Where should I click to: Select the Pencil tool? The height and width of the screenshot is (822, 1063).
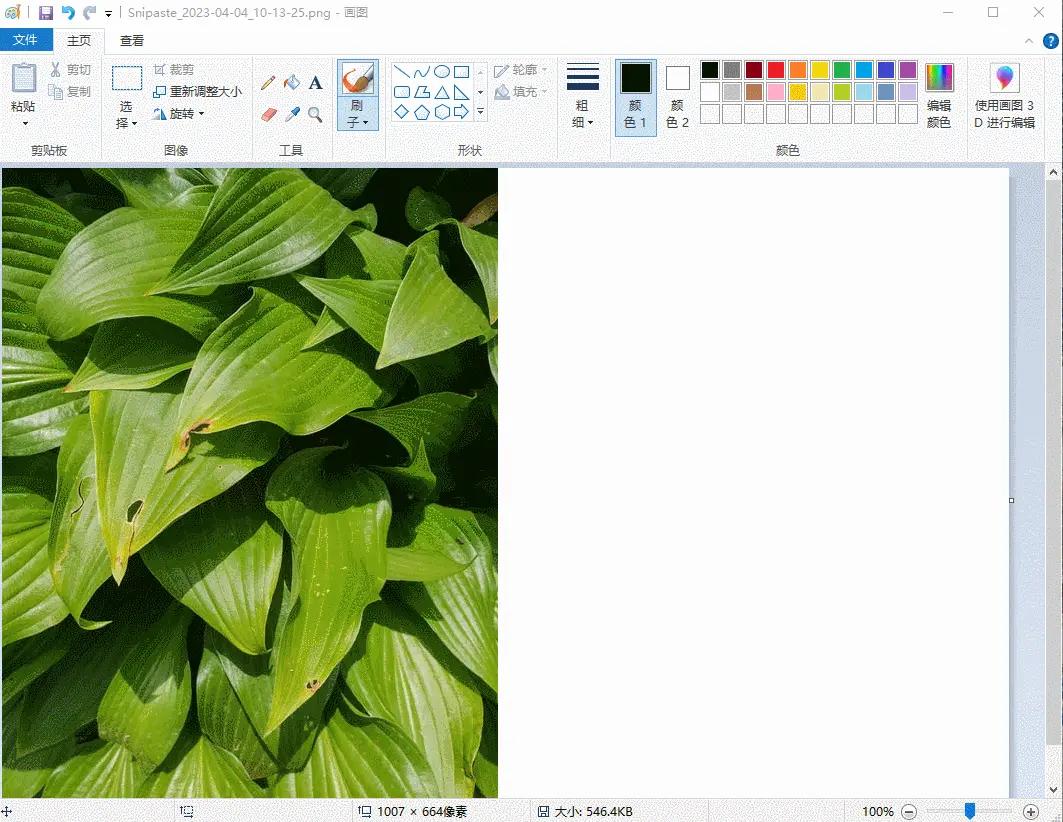coord(268,82)
